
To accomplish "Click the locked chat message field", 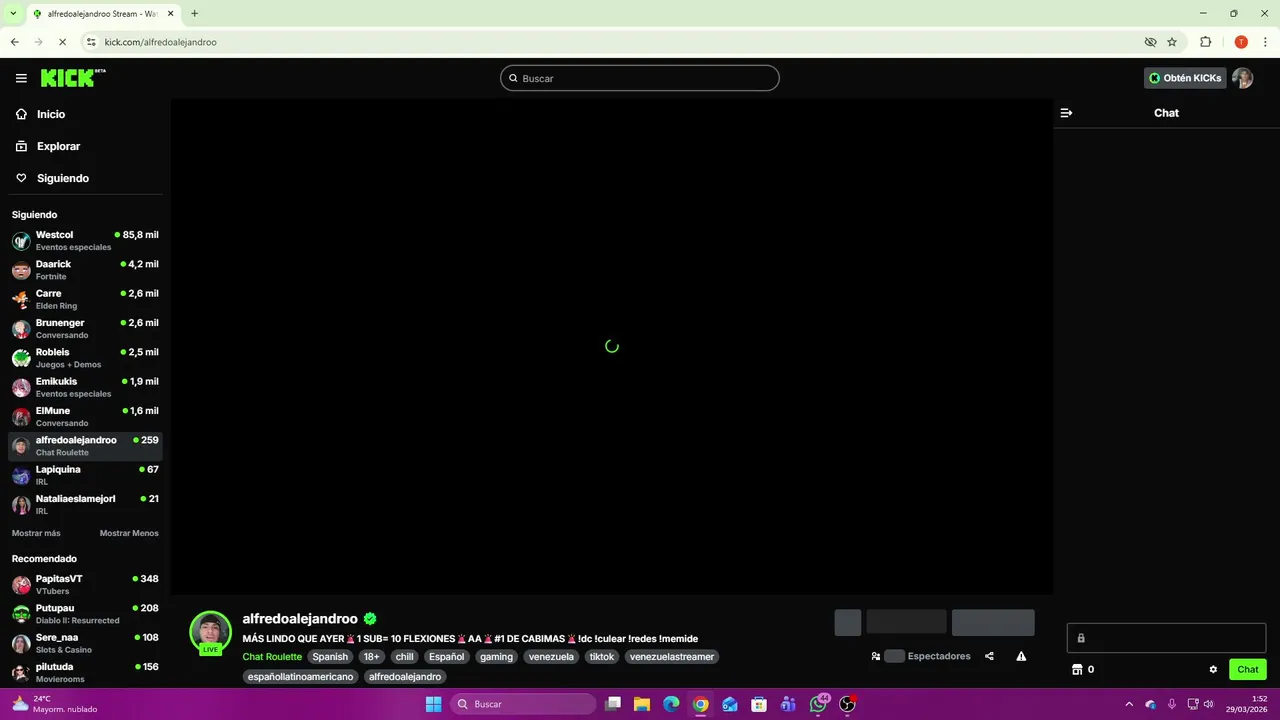I will 1166,638.
